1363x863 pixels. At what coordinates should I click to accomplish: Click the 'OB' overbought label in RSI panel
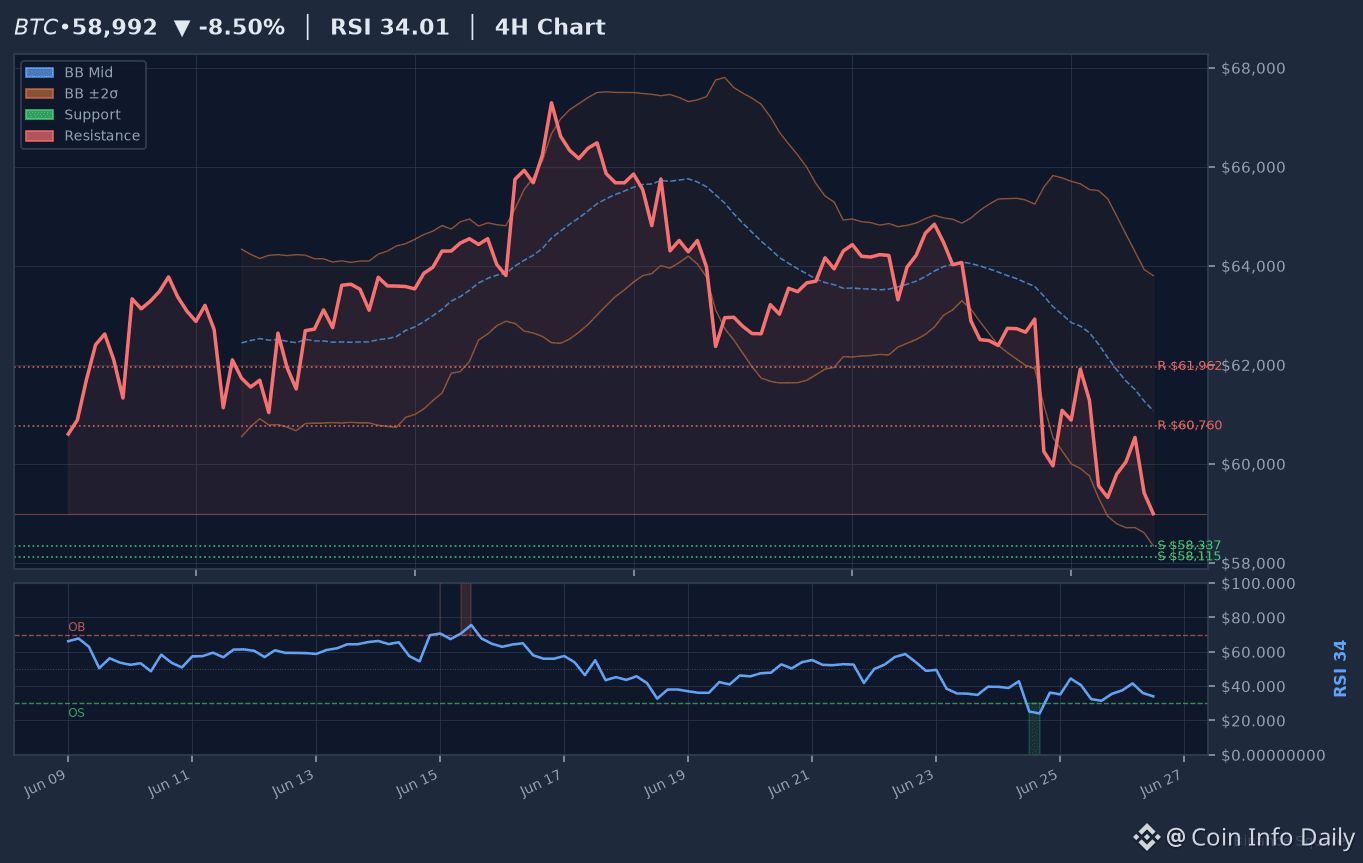(x=76, y=627)
